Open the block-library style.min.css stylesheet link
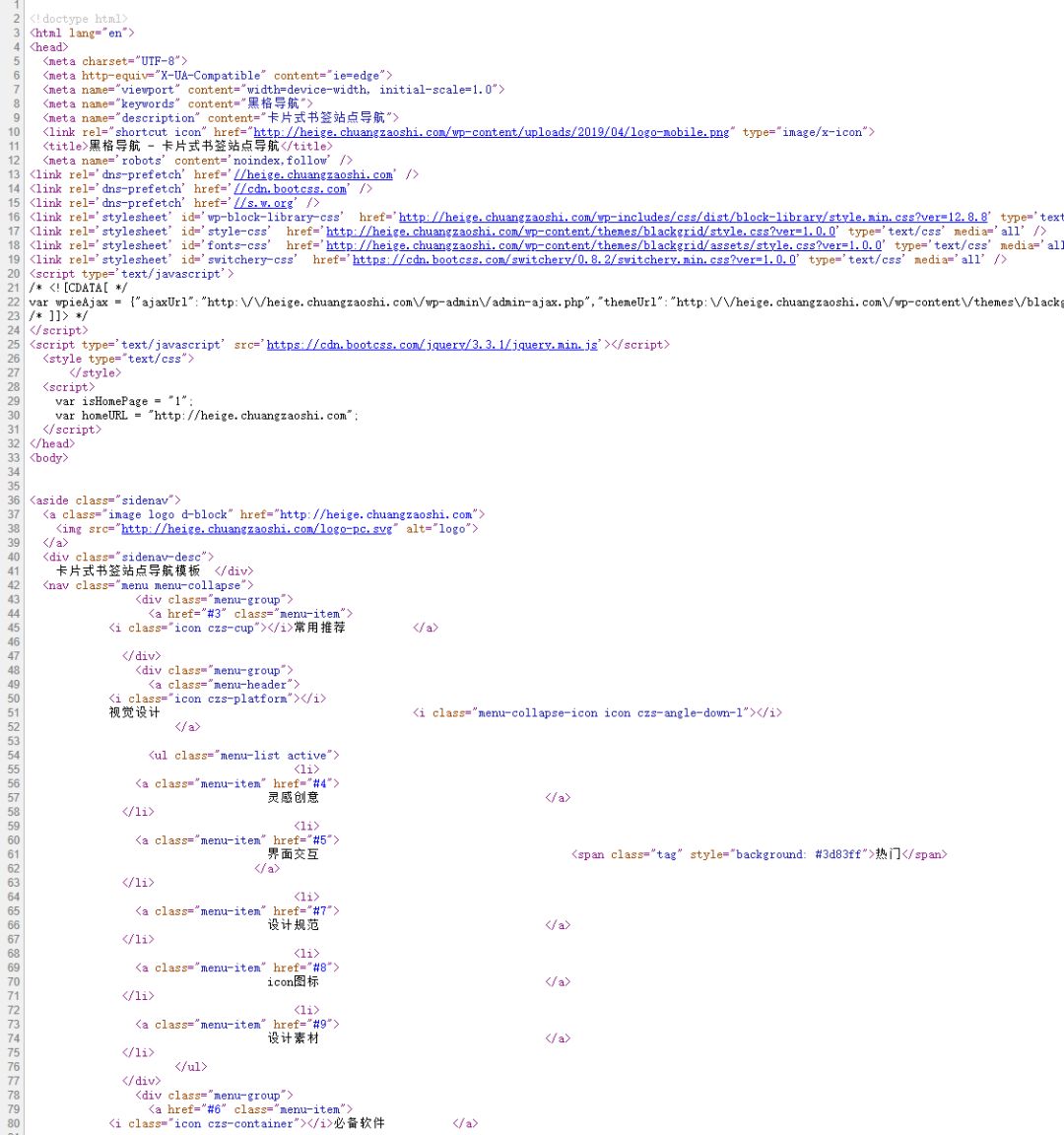The image size is (1064, 1135). (x=694, y=217)
